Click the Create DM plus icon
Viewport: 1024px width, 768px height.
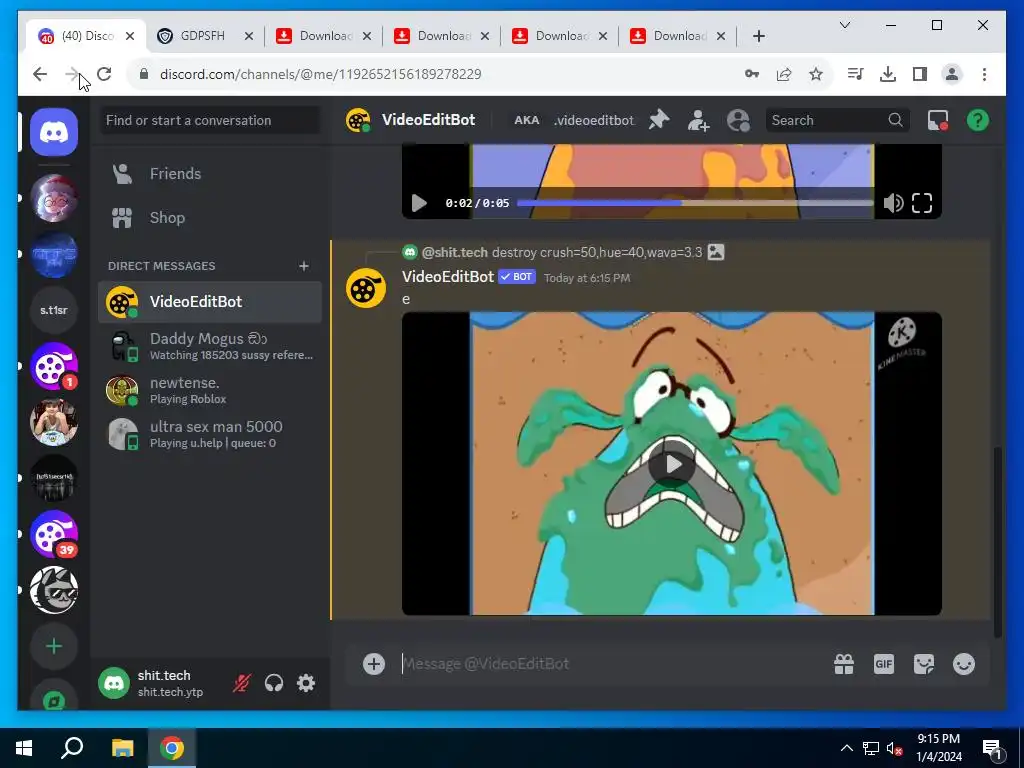tap(304, 266)
